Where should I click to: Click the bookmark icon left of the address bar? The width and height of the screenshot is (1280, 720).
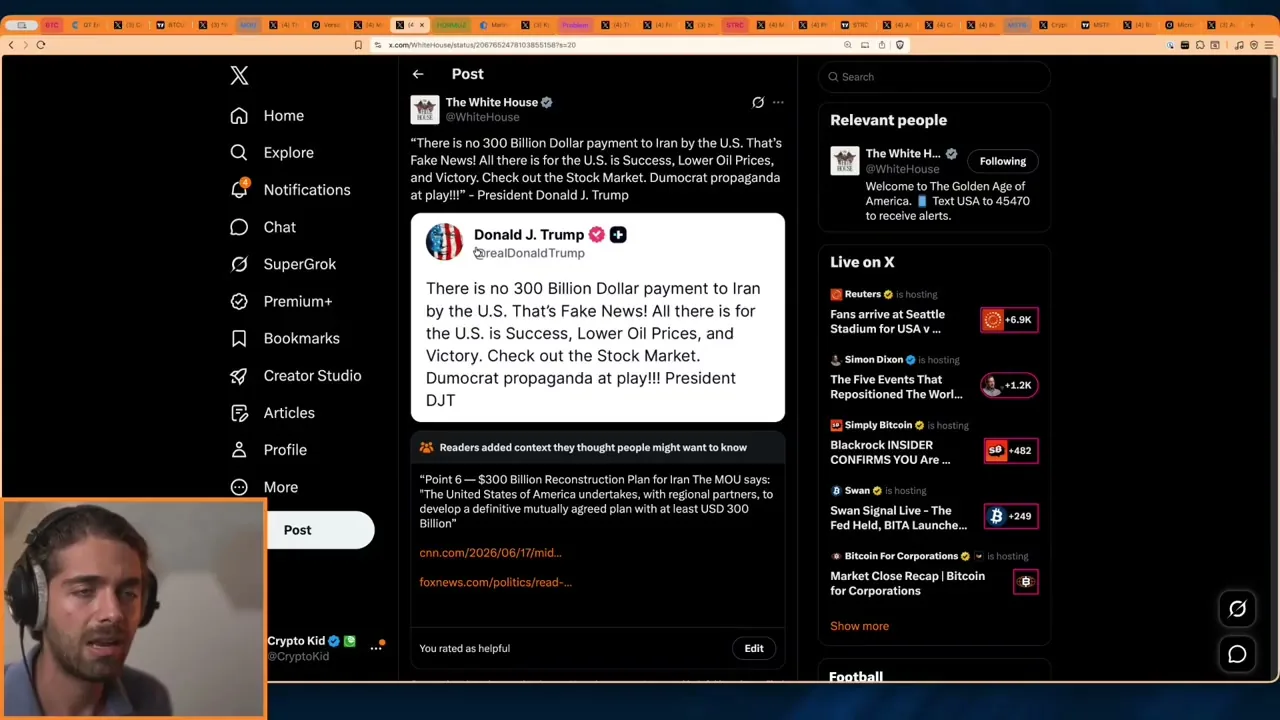pyautogui.click(x=358, y=45)
